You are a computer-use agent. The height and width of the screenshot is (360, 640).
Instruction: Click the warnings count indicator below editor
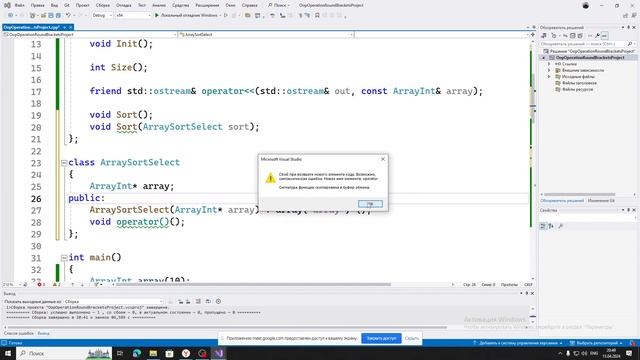tap(57, 284)
